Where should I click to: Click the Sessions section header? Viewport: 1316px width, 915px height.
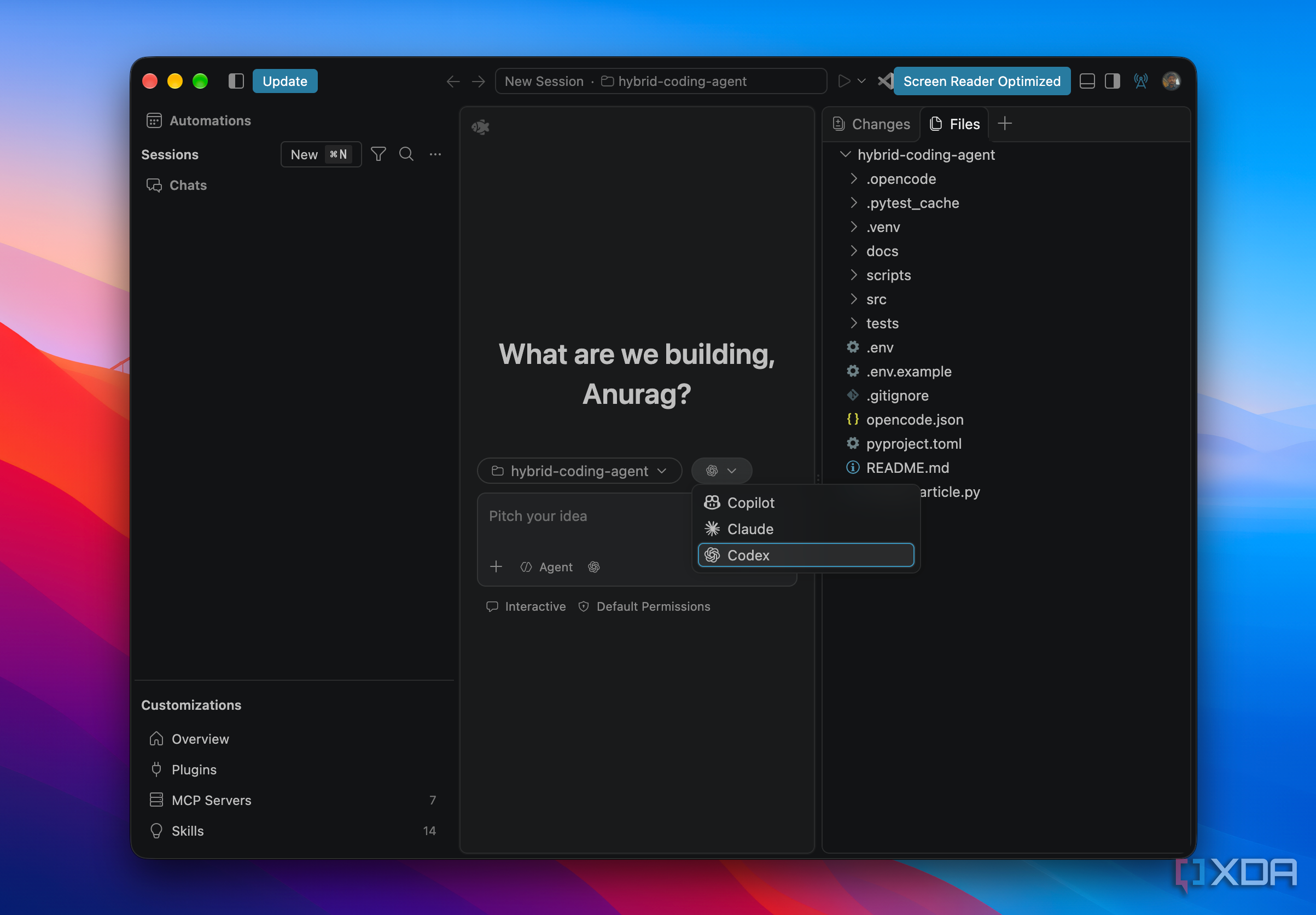(170, 155)
